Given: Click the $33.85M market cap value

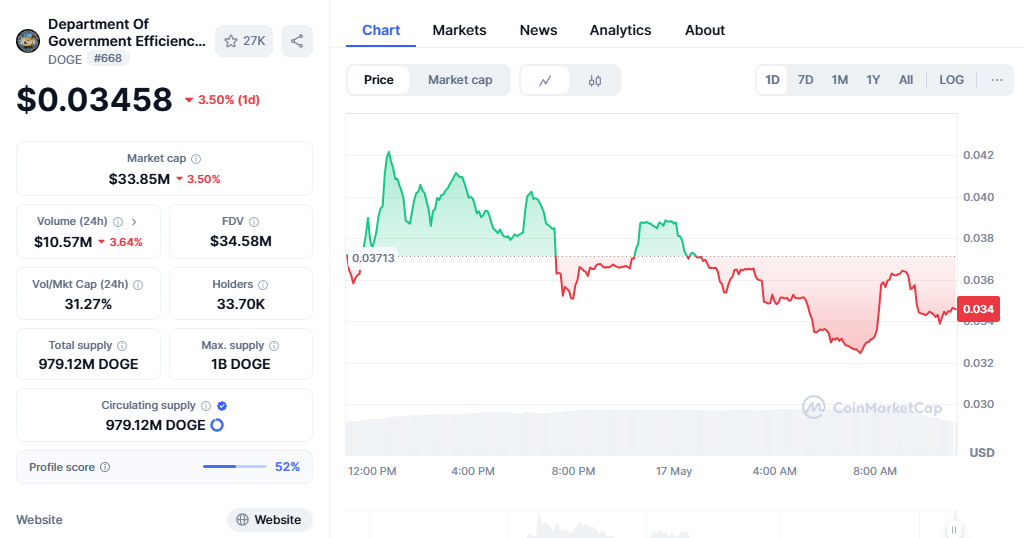Looking at the screenshot, I should [x=139, y=179].
